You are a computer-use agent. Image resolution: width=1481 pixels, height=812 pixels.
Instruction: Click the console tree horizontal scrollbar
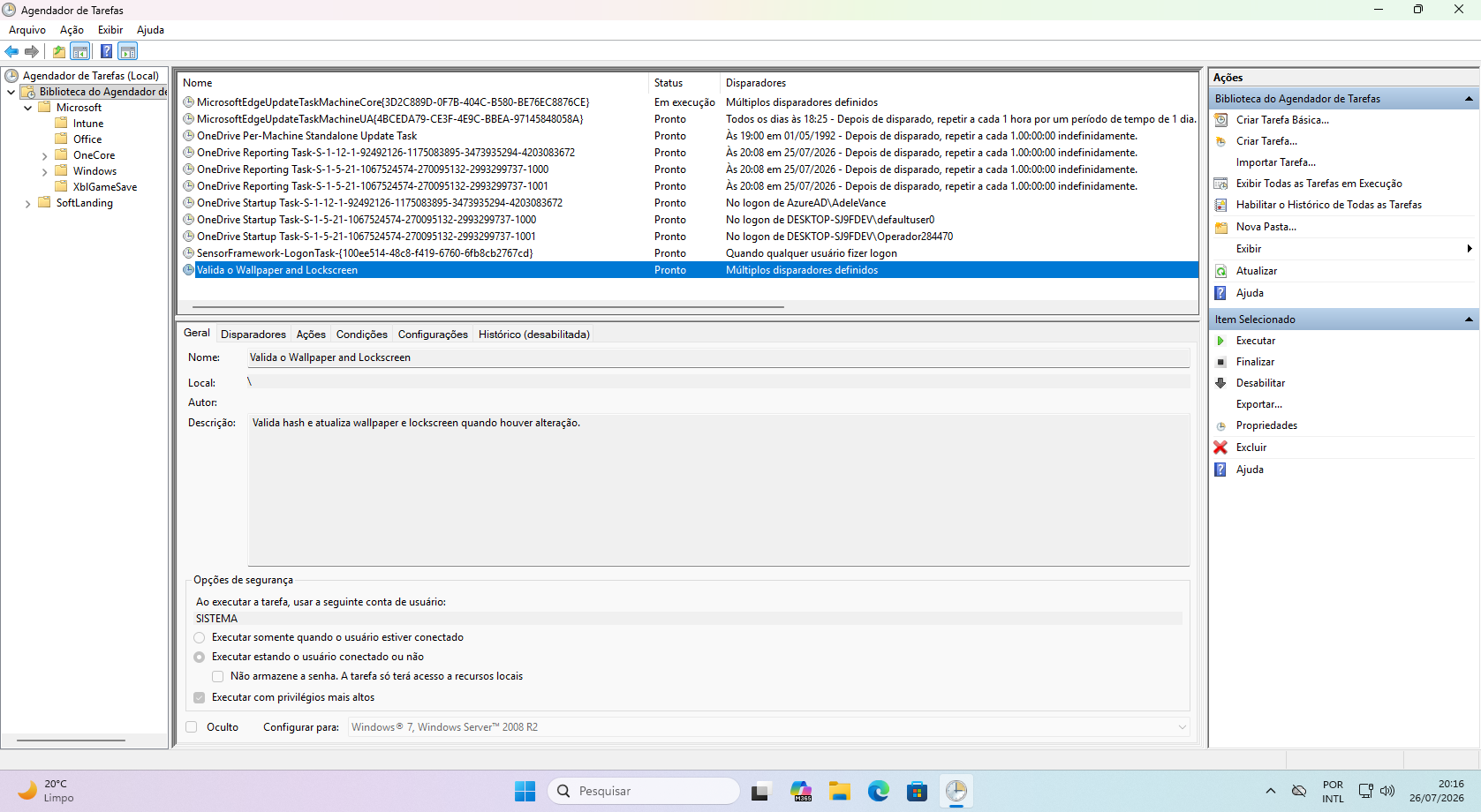71,740
